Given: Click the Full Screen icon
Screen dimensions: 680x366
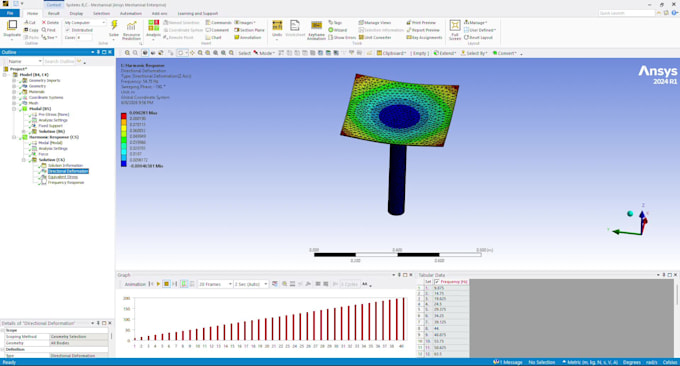Looking at the screenshot, I should pos(455,26).
